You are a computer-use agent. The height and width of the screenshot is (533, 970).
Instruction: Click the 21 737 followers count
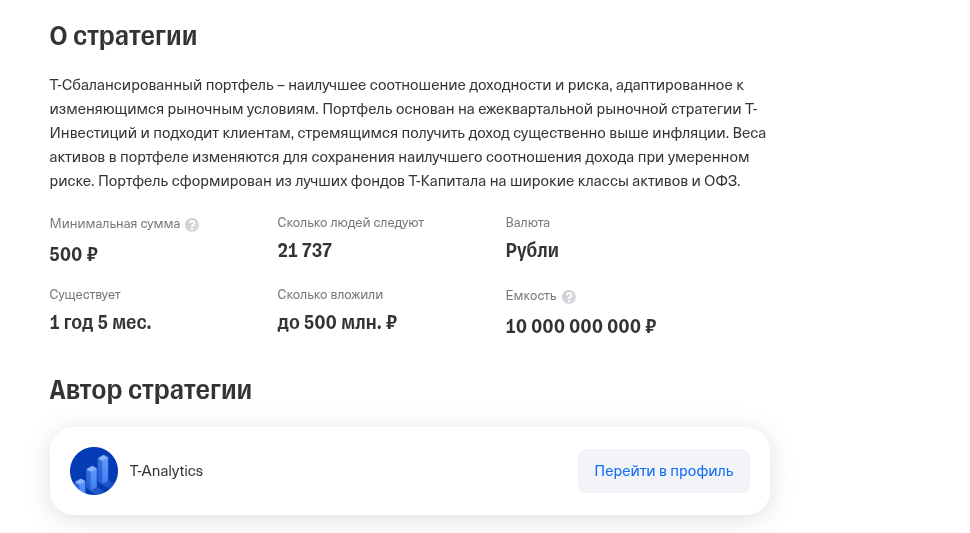(304, 251)
